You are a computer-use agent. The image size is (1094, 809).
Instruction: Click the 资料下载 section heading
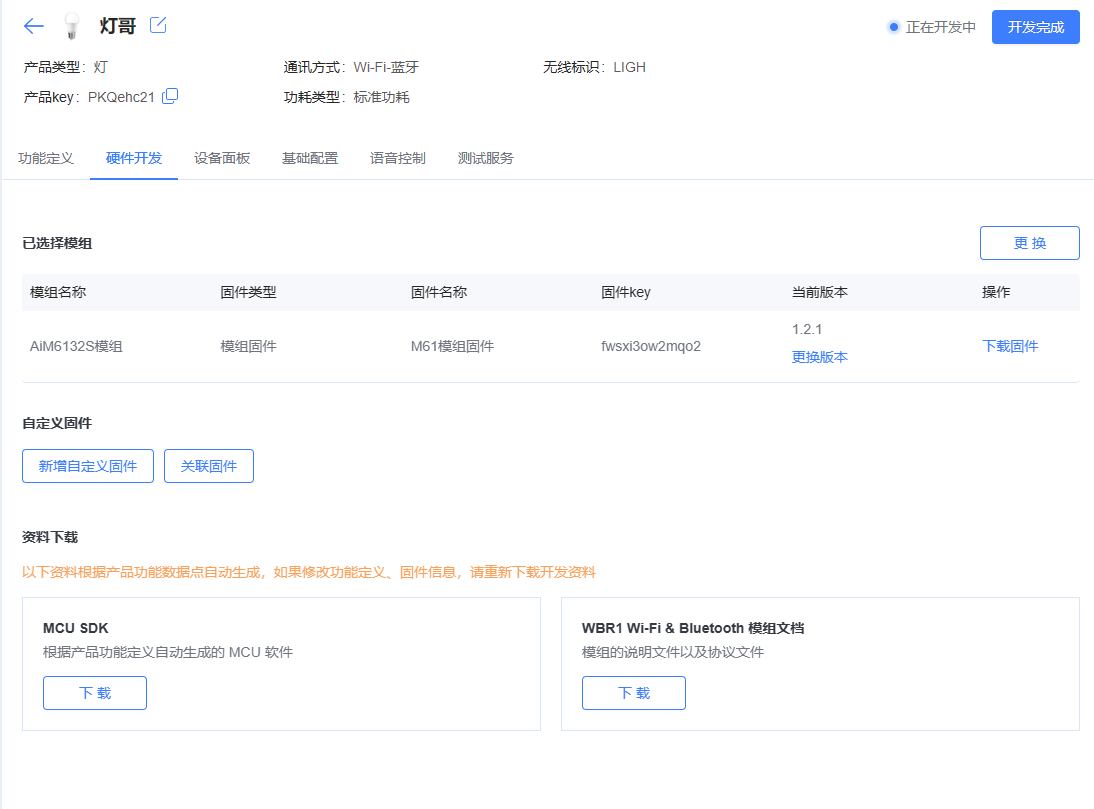[x=50, y=537]
